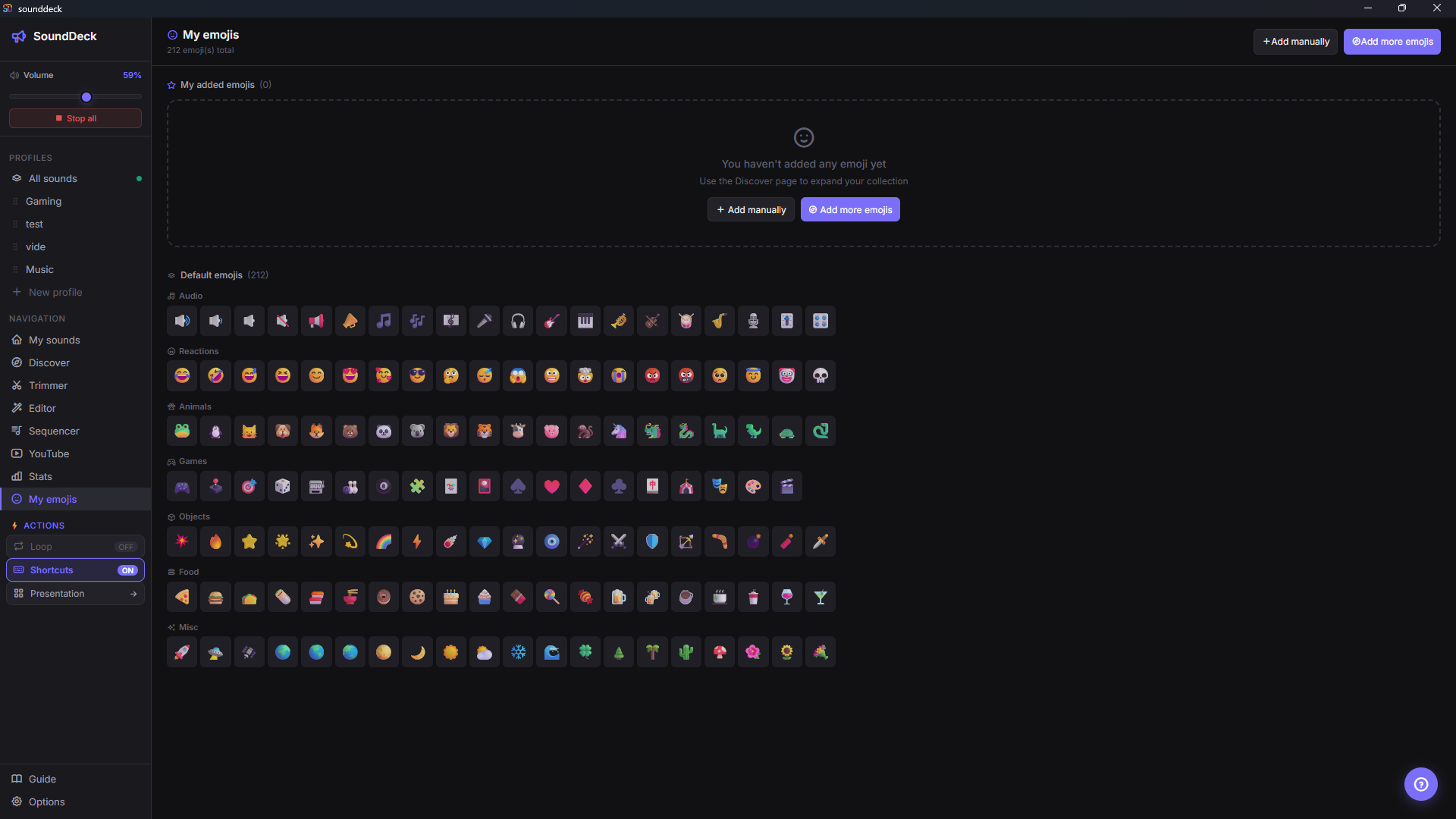Choose the blue gem emoji
The image size is (1456, 819).
click(485, 541)
